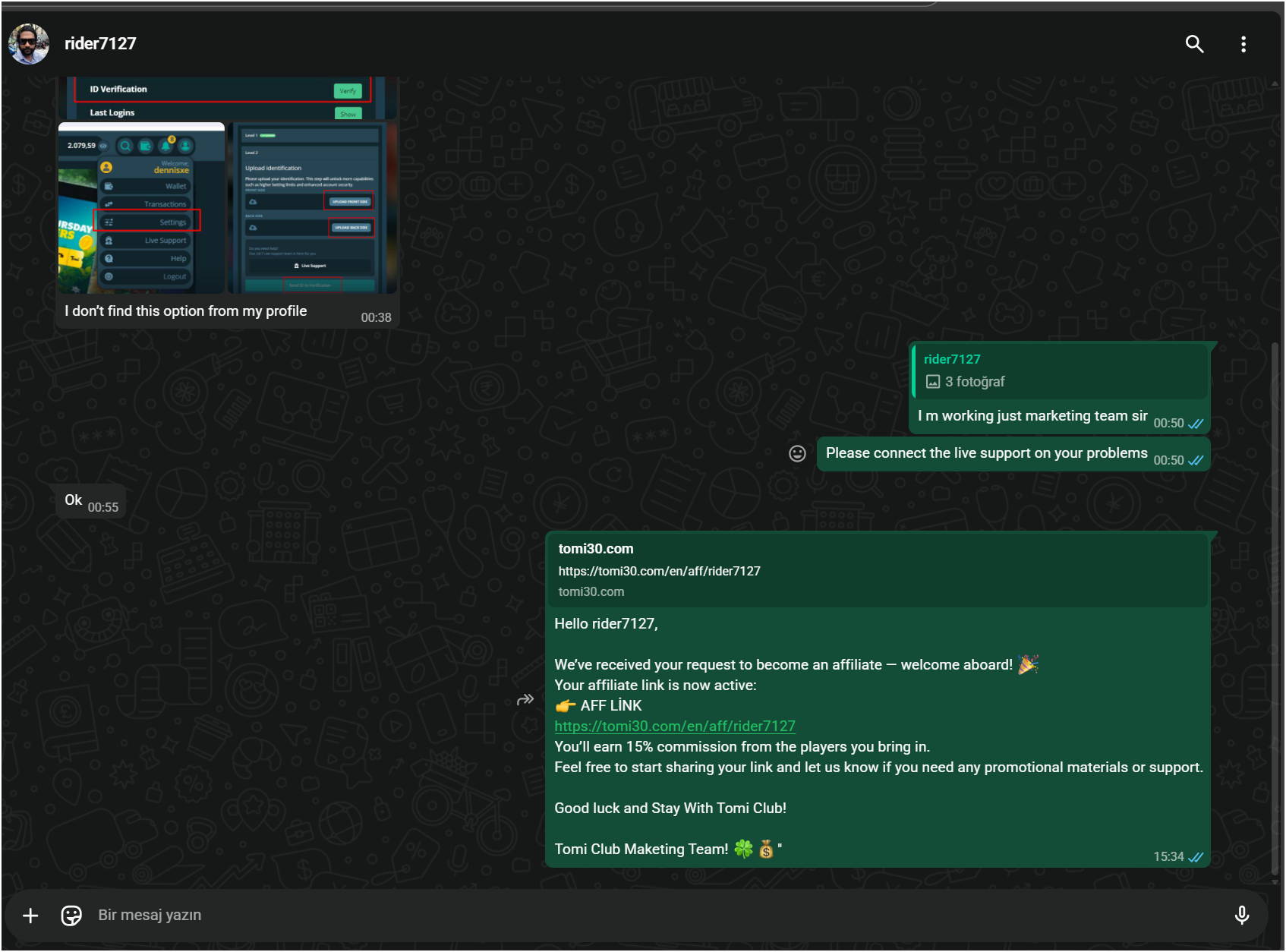1286x952 pixels.
Task: Select 'Please connect the live support' message
Action: (x=986, y=453)
